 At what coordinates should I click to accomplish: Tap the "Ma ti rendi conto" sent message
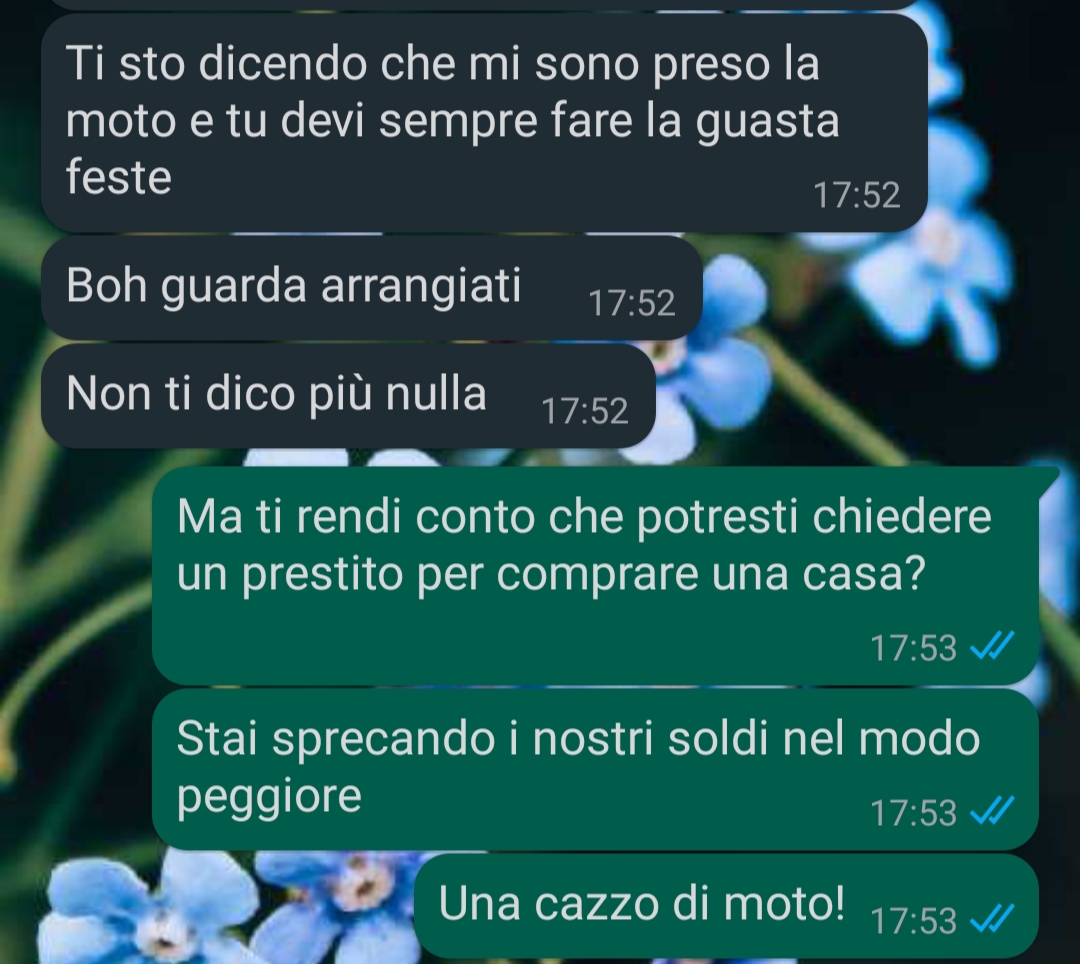tap(595, 576)
